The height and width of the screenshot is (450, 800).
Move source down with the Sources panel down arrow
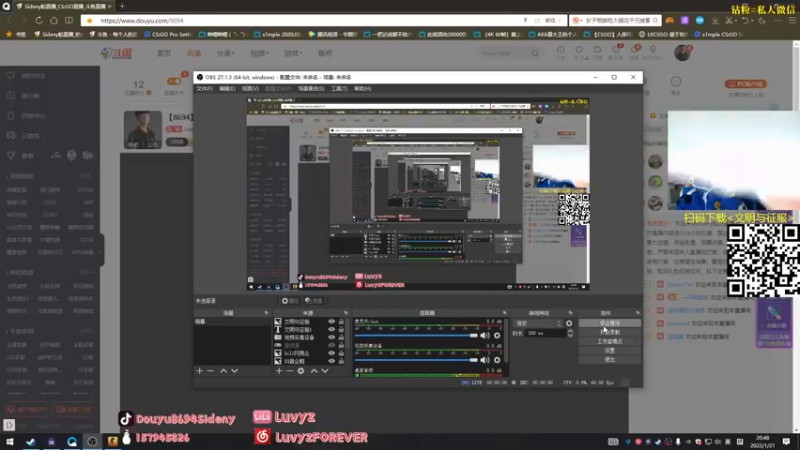click(x=325, y=371)
